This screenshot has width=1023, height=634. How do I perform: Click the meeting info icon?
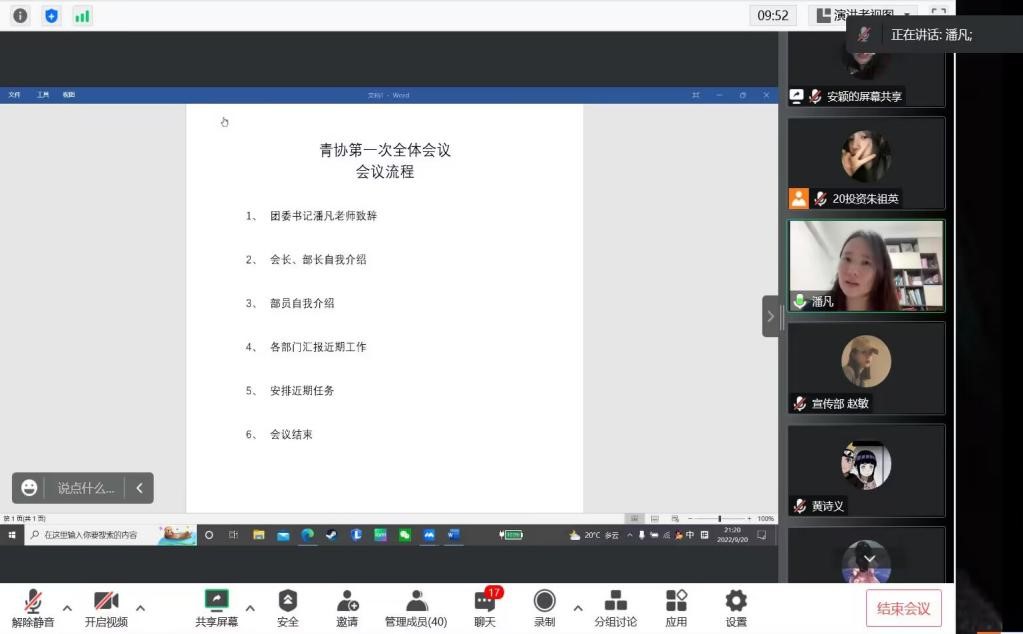click(x=20, y=16)
